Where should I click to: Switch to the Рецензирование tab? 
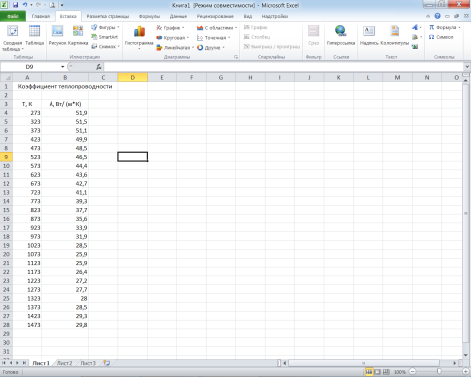click(215, 16)
